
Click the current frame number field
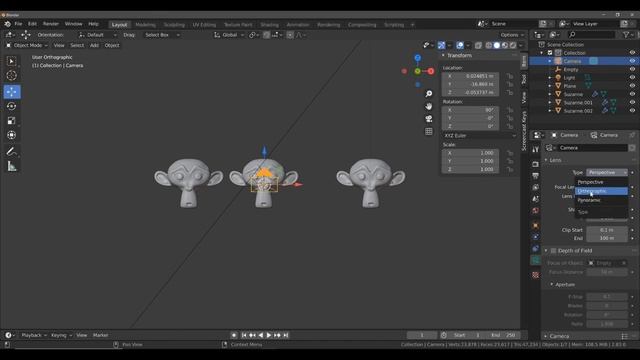(422, 335)
